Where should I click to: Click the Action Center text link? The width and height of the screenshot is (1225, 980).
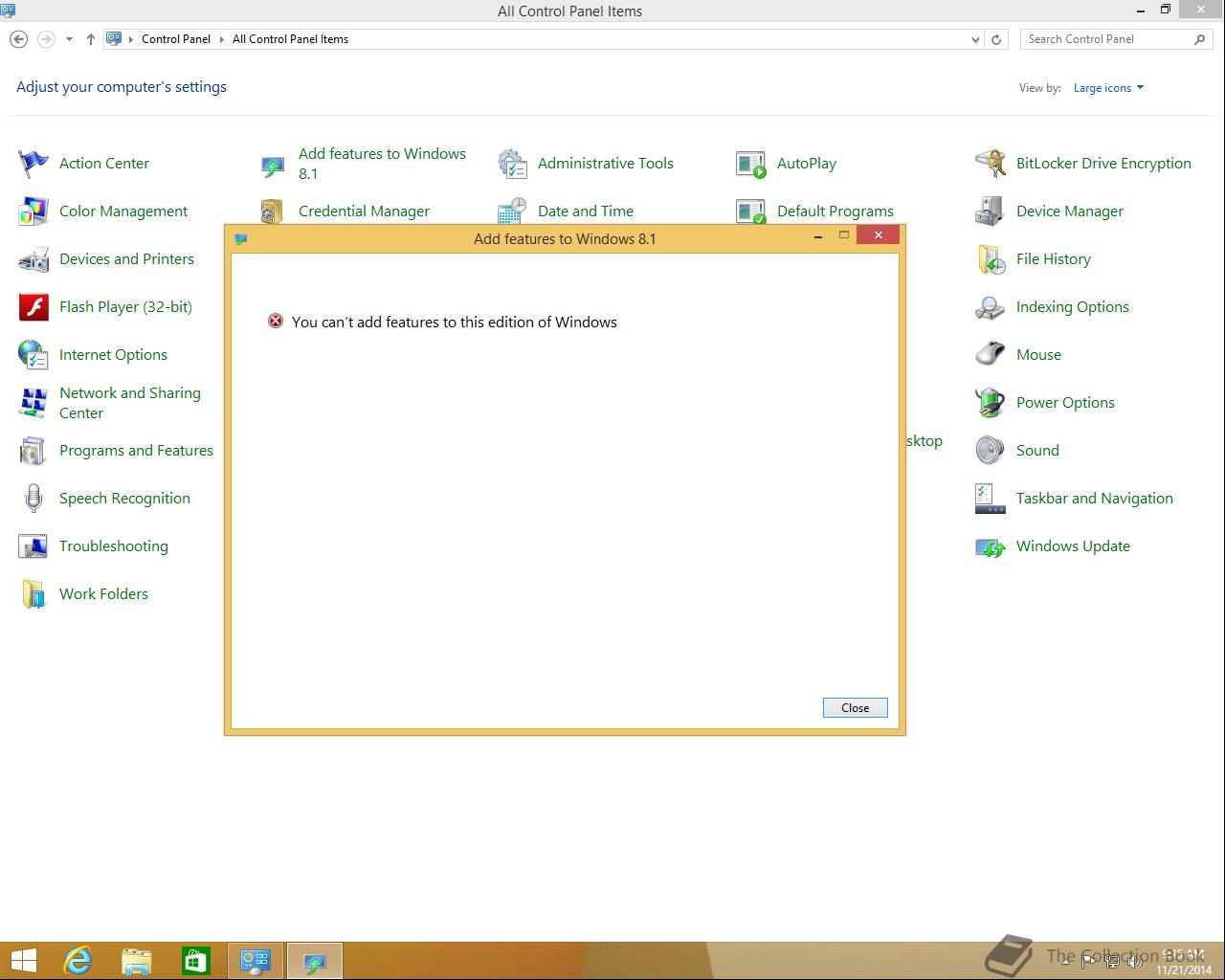[x=104, y=164]
